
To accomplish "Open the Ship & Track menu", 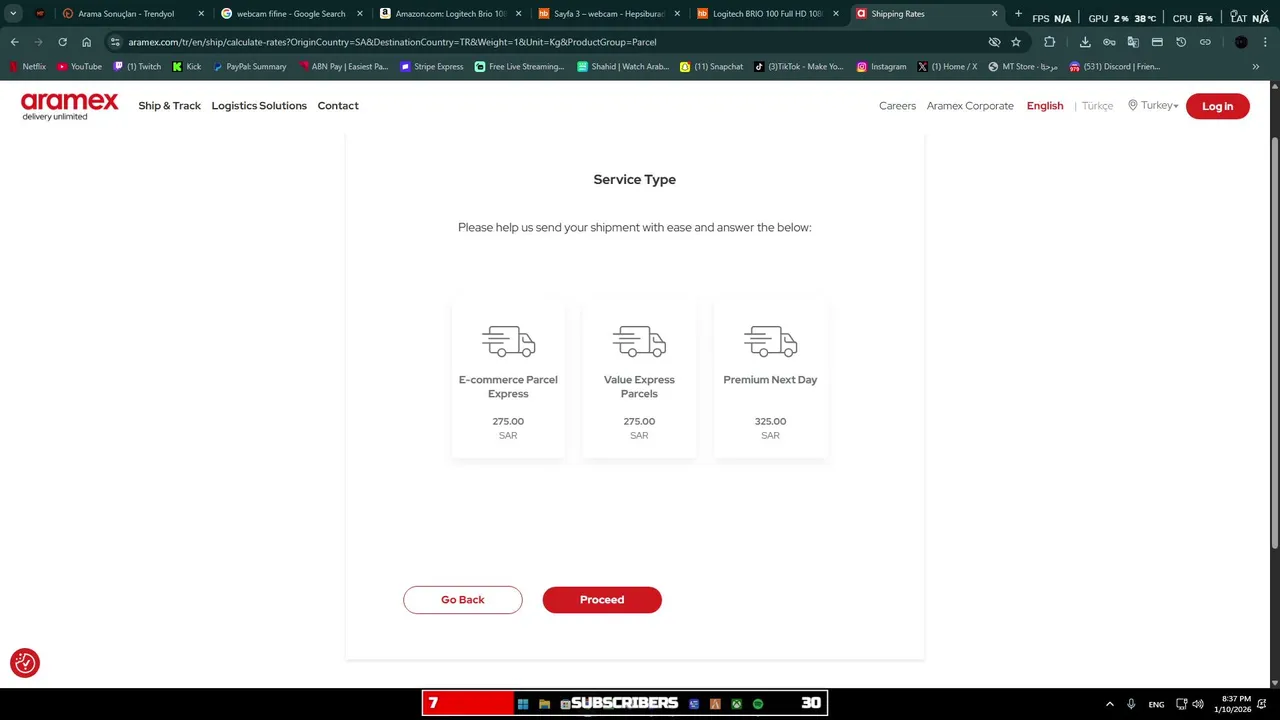I will coord(169,106).
